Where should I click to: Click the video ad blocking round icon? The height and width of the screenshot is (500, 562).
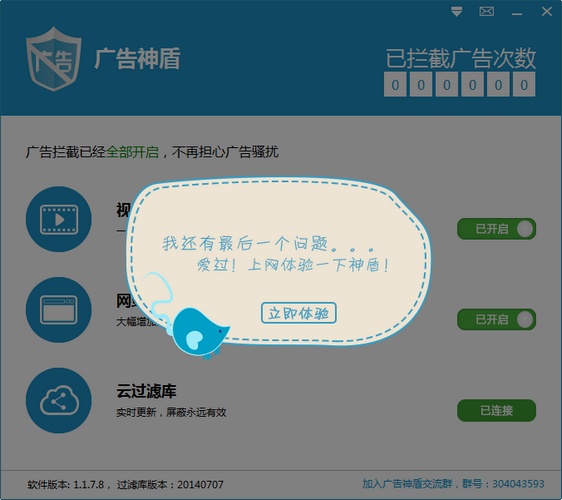click(59, 219)
